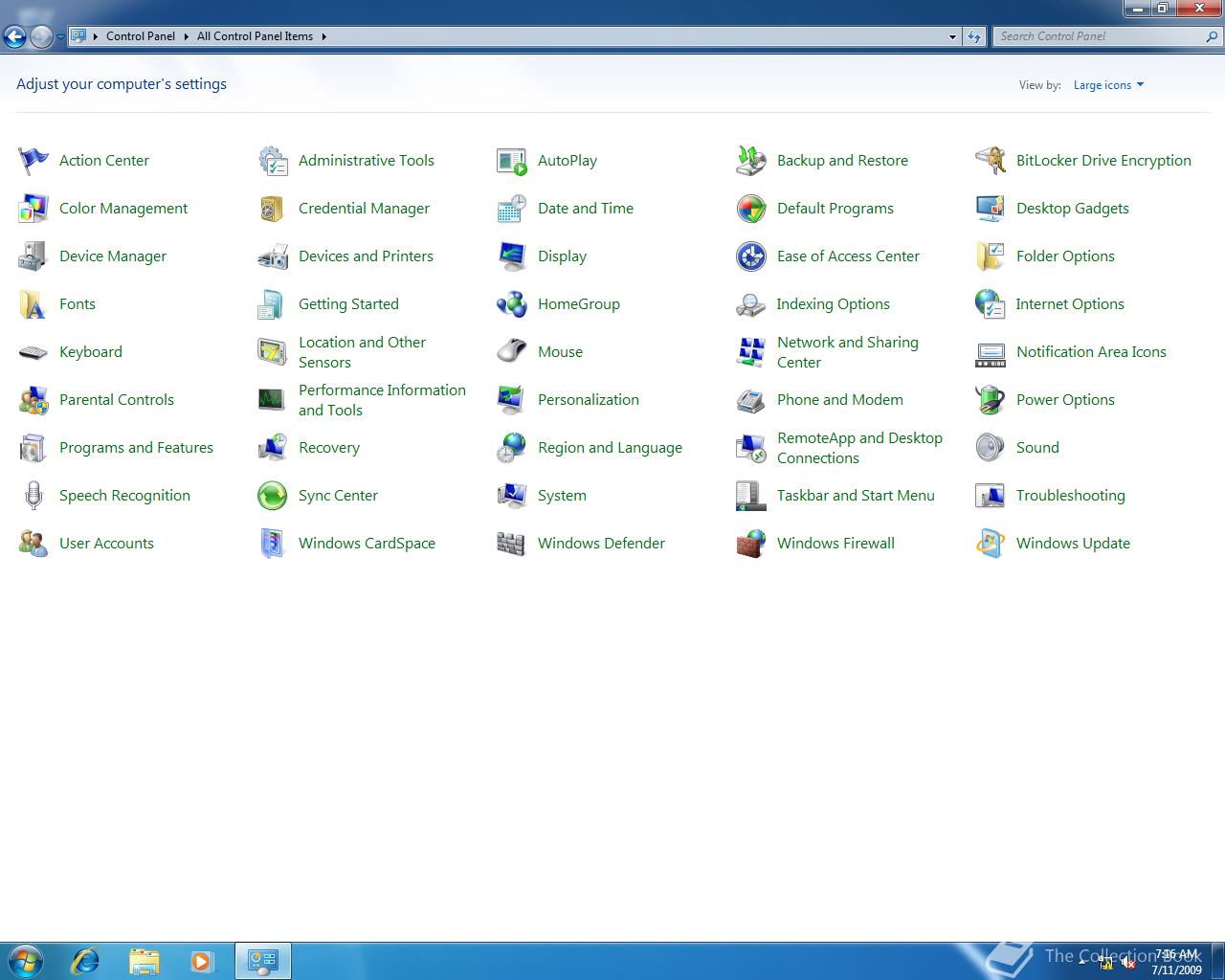Launch Windows Media Player from the taskbar

202,961
